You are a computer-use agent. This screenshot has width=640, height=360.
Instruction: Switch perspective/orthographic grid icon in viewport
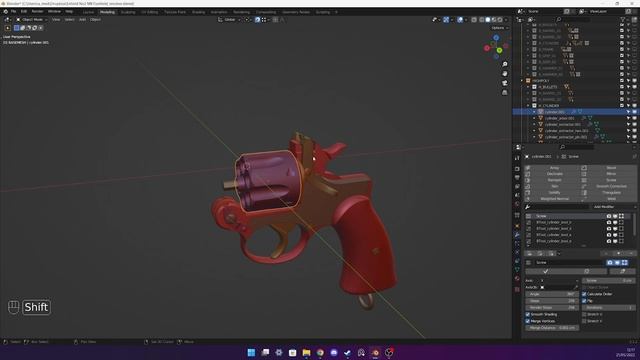[505, 93]
